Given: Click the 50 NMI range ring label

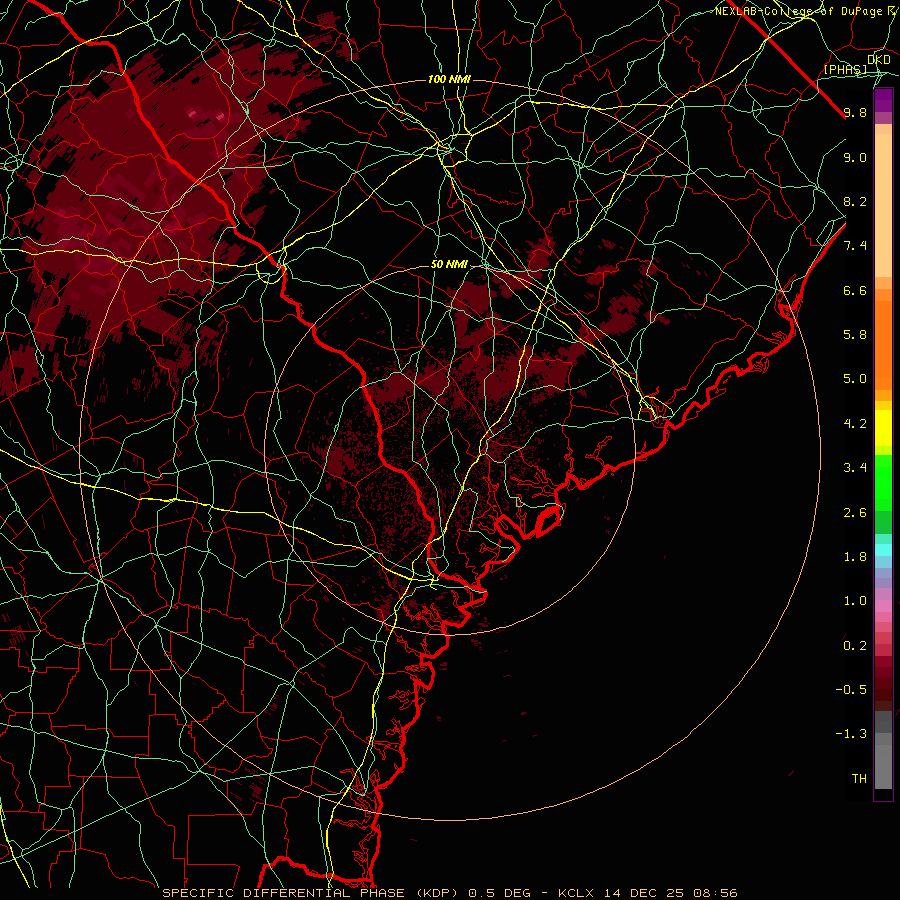Looking at the screenshot, I should (449, 265).
